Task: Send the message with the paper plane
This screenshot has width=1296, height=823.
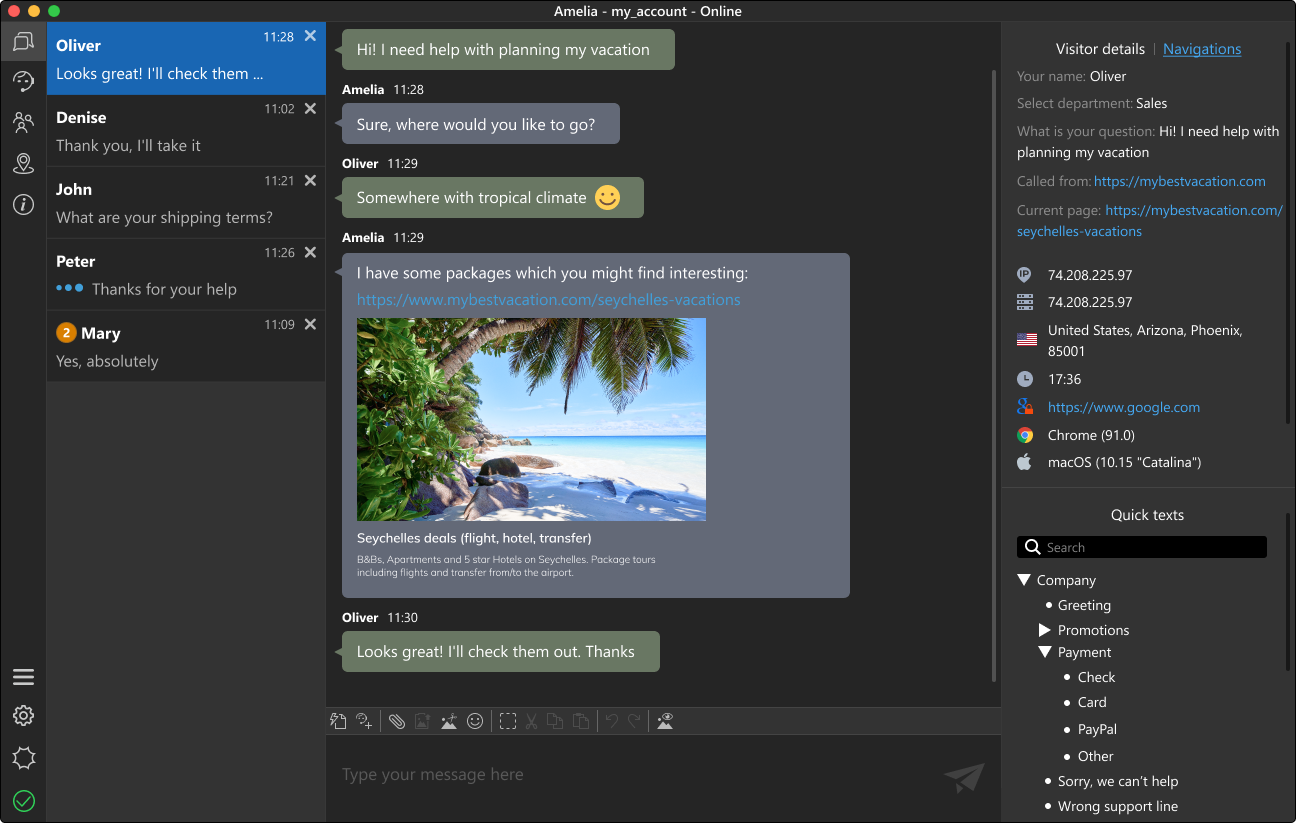Action: pos(962,777)
